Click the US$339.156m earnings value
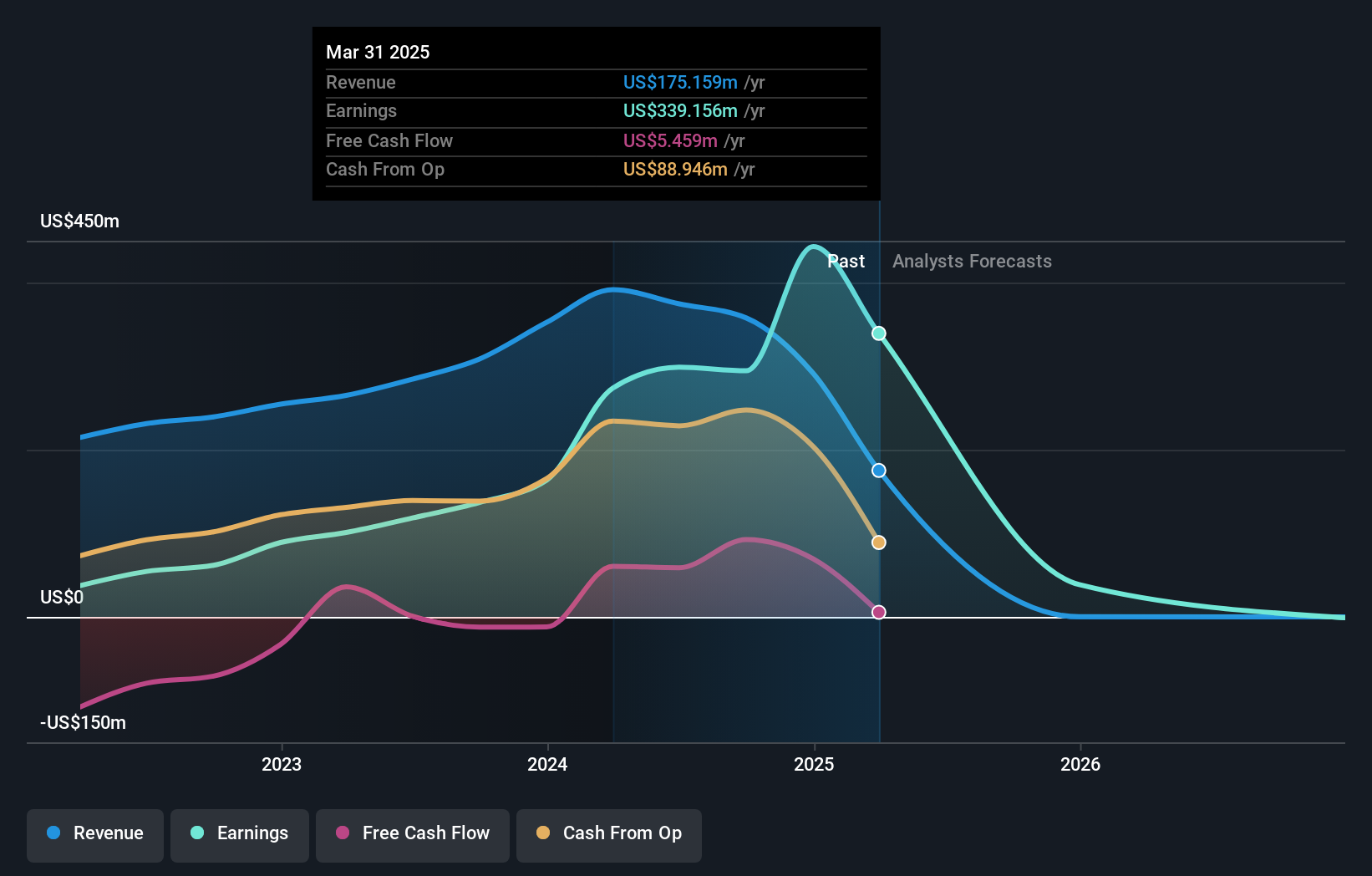This screenshot has width=1372, height=876. (680, 110)
